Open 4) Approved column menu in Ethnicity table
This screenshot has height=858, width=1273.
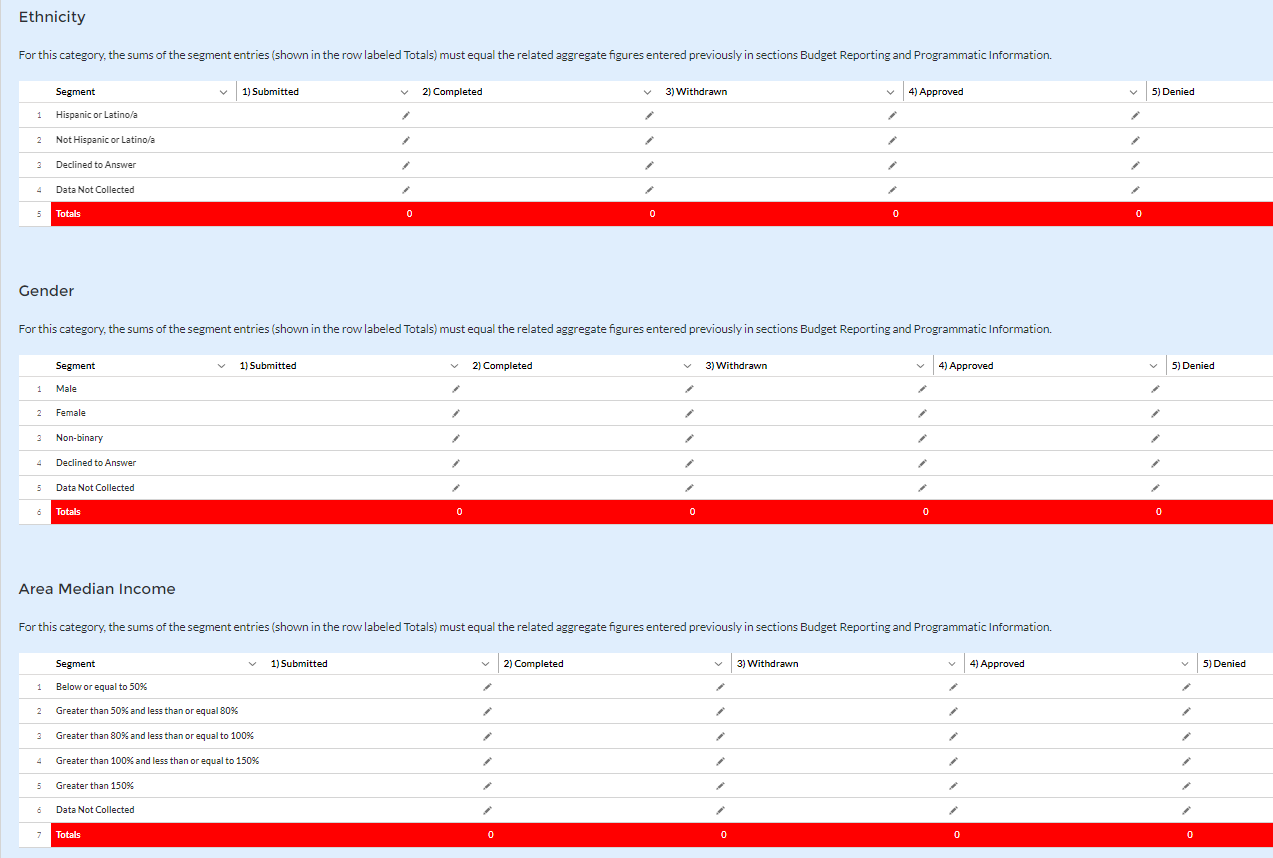coord(1134,92)
